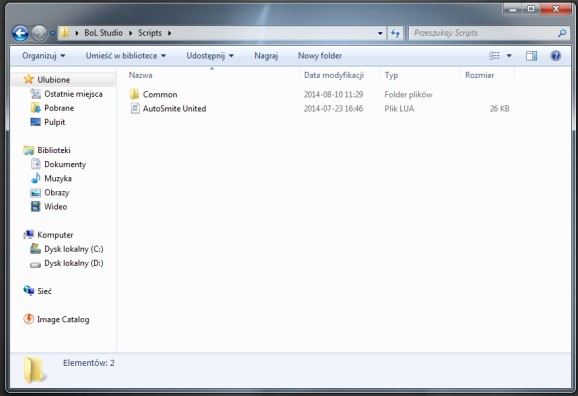The height and width of the screenshot is (396, 578).
Task: Click the Refresh icon next to address bar
Action: point(395,33)
